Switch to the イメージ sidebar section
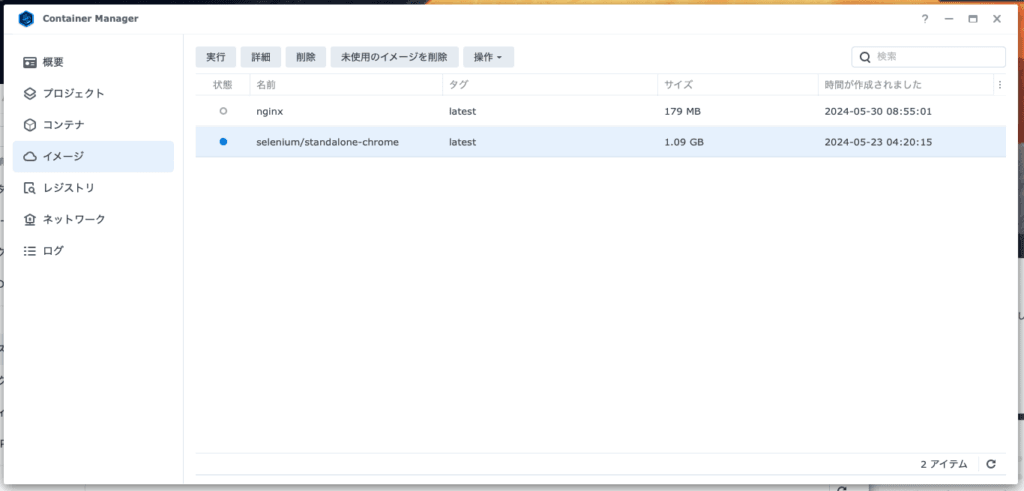 click(x=93, y=156)
